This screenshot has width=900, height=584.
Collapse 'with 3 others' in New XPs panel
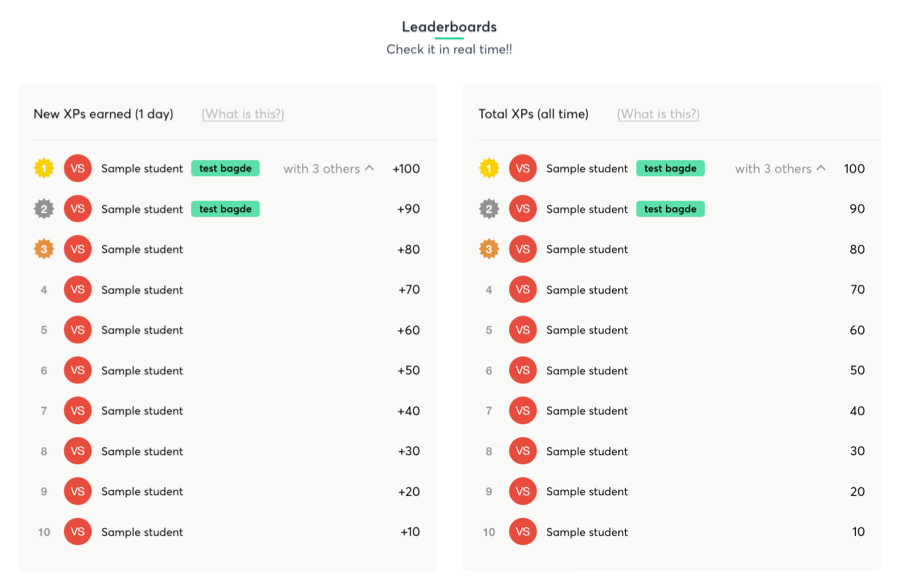(328, 169)
